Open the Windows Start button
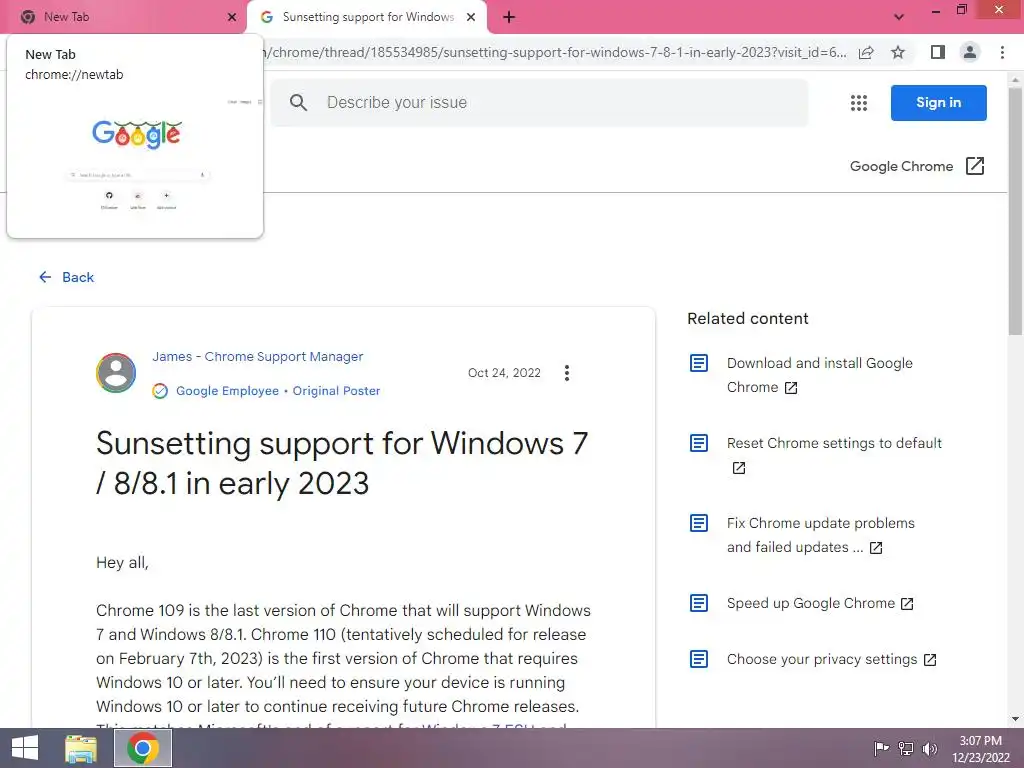This screenshot has width=1024, height=768. click(x=25, y=748)
